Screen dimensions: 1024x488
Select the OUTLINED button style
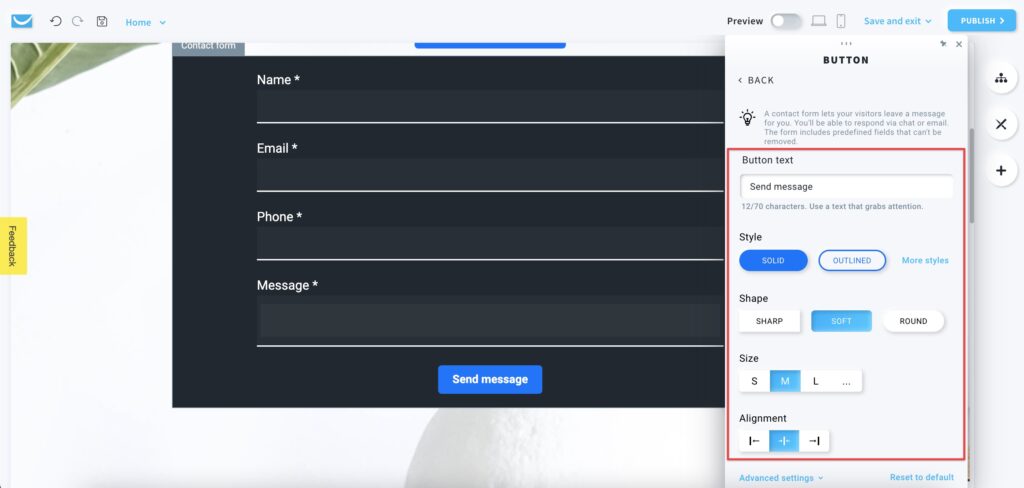tap(852, 260)
